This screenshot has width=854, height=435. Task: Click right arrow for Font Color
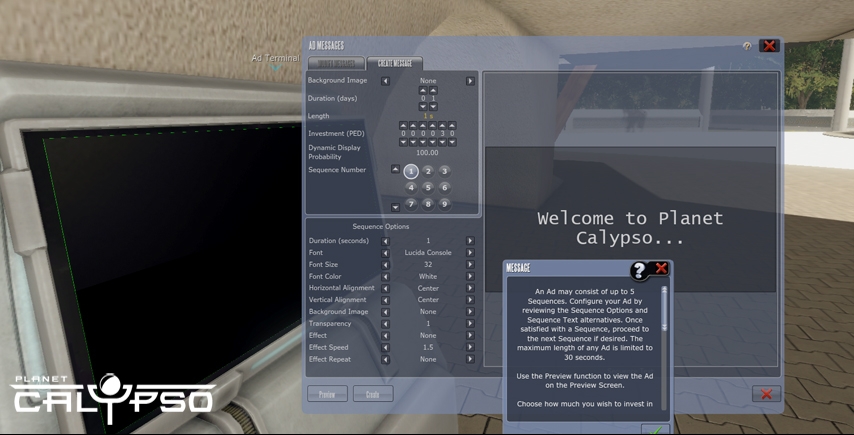tap(470, 276)
